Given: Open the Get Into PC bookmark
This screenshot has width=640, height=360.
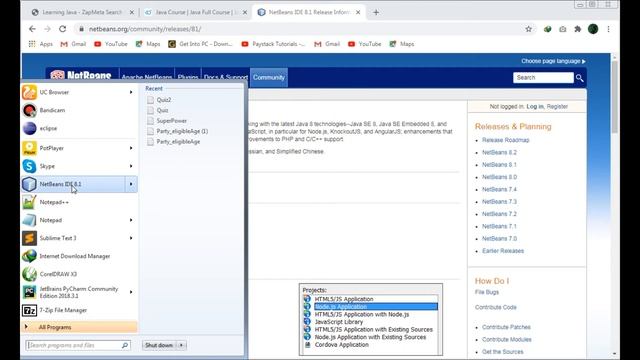Looking at the screenshot, I should pyautogui.click(x=200, y=44).
